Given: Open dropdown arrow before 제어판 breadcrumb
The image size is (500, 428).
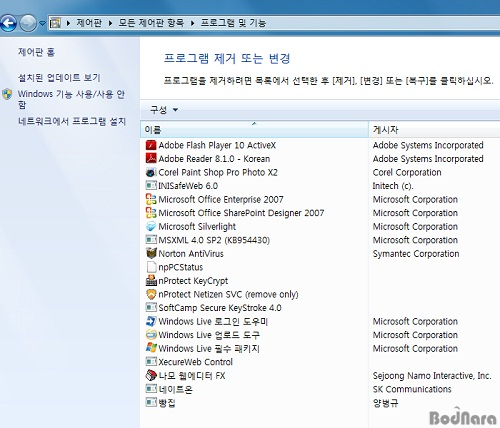Looking at the screenshot, I should [x=68, y=23].
